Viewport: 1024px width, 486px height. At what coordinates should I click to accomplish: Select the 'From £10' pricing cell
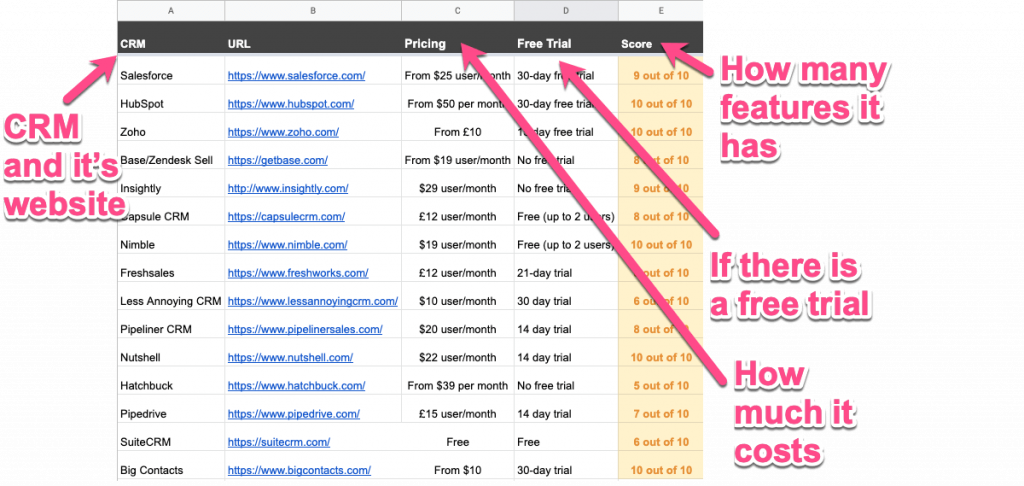point(458,127)
